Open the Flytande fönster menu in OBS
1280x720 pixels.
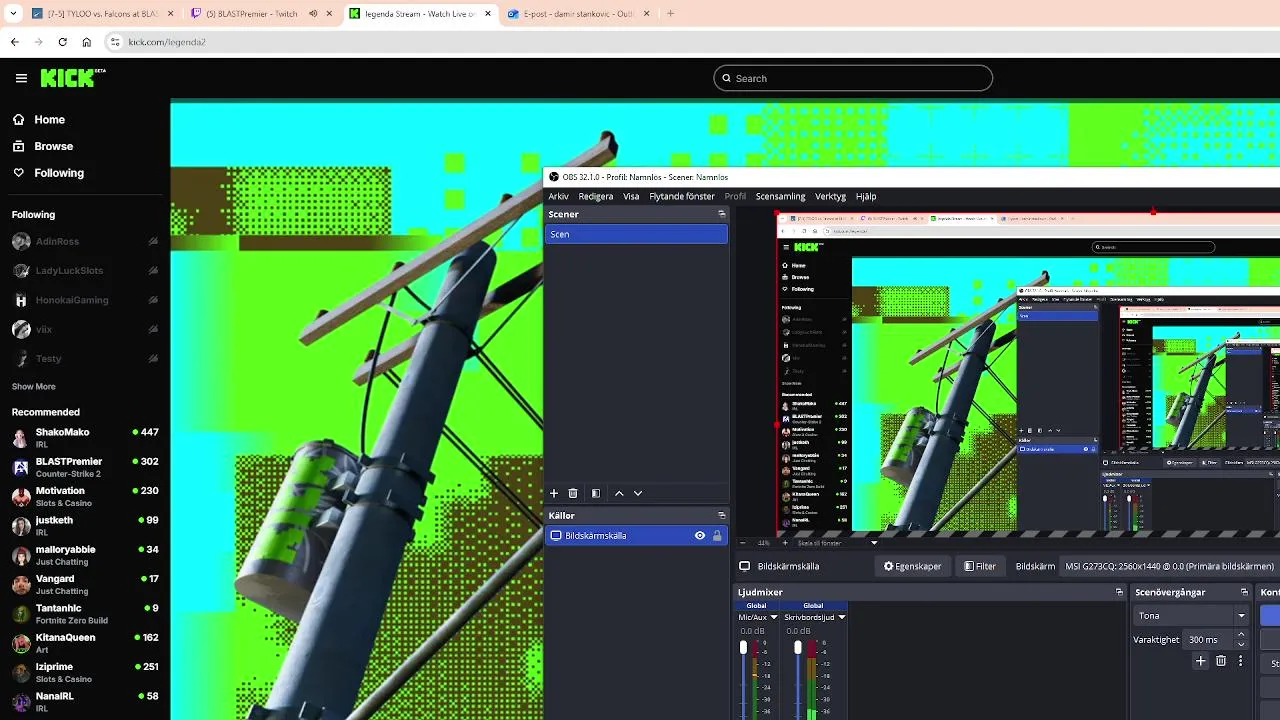coord(682,196)
